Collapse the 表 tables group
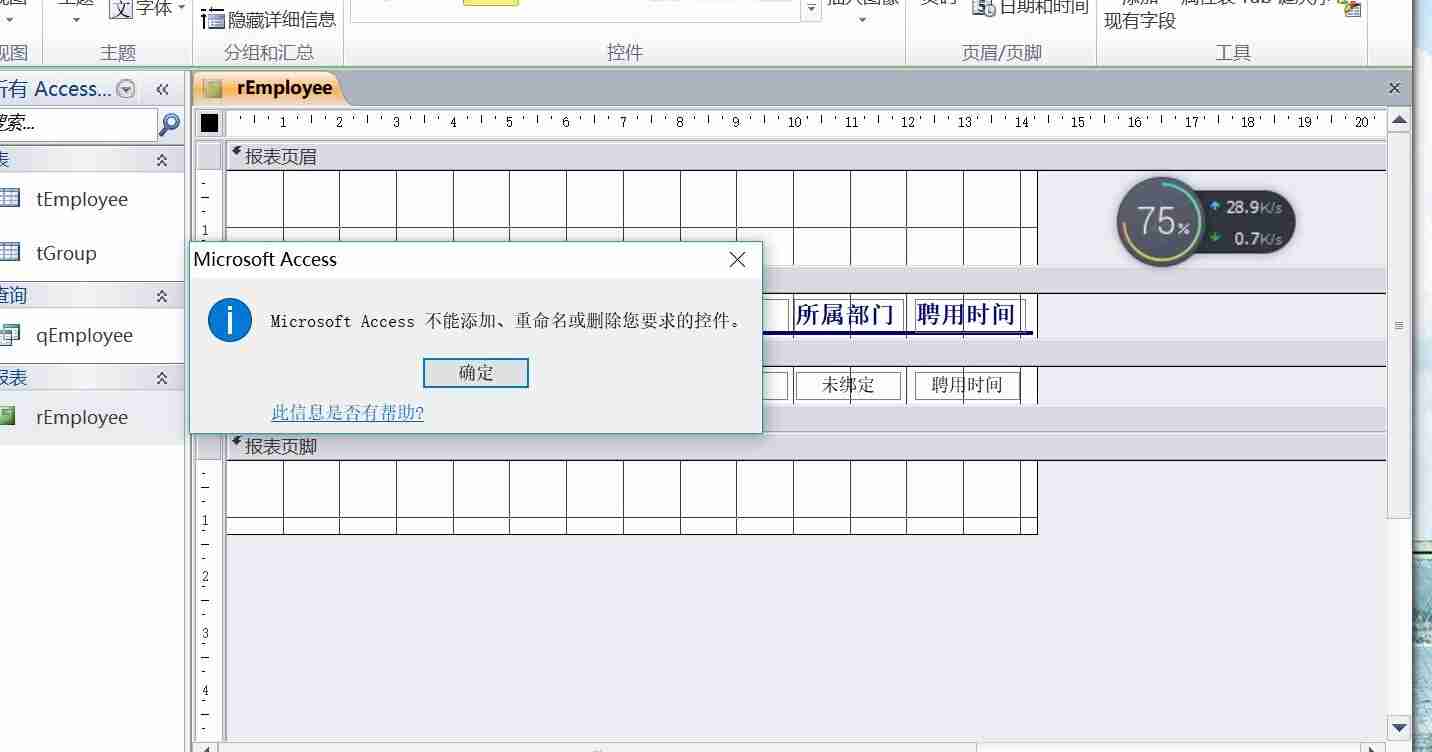Screen dimensions: 1432x752 (x=162, y=160)
